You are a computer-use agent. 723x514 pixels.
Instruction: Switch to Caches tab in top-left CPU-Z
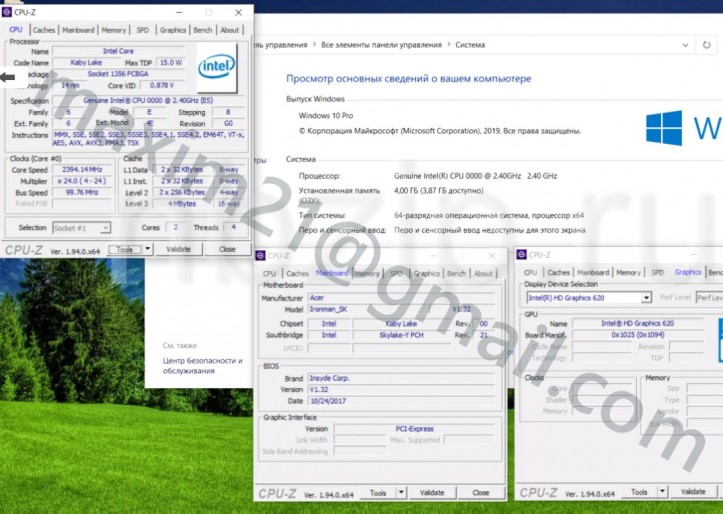pos(44,30)
